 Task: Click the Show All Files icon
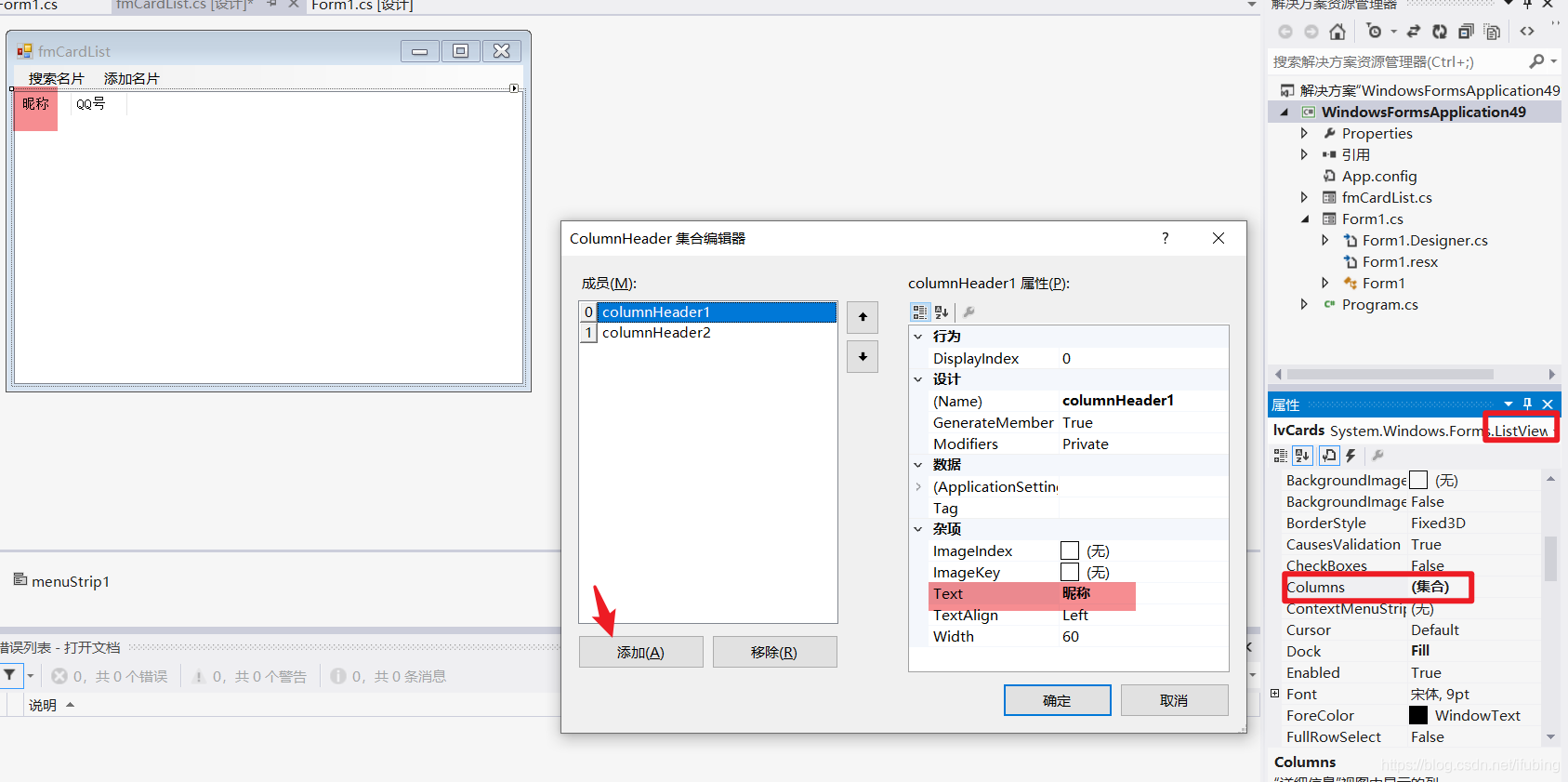[1492, 32]
